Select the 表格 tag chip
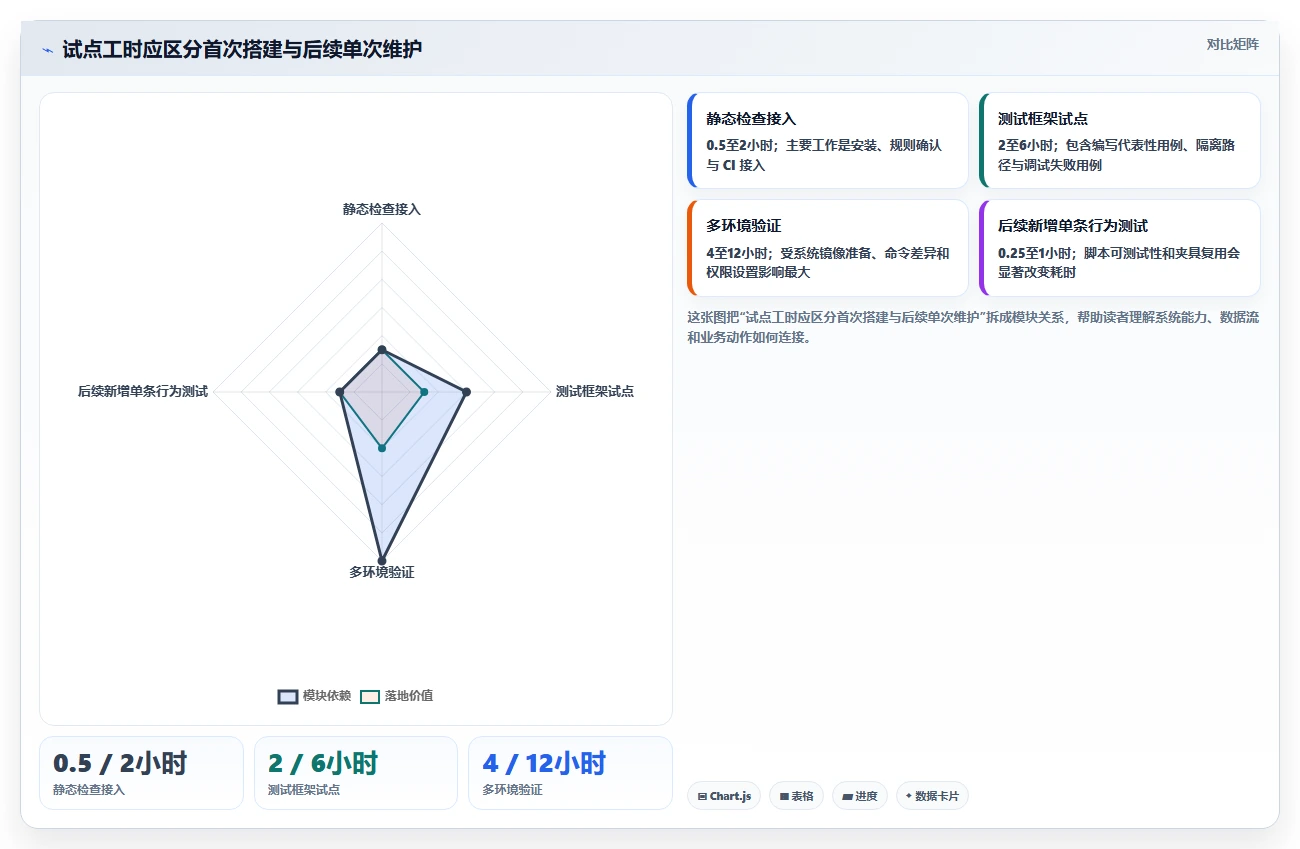Viewport: 1300px width, 849px height. pos(797,796)
